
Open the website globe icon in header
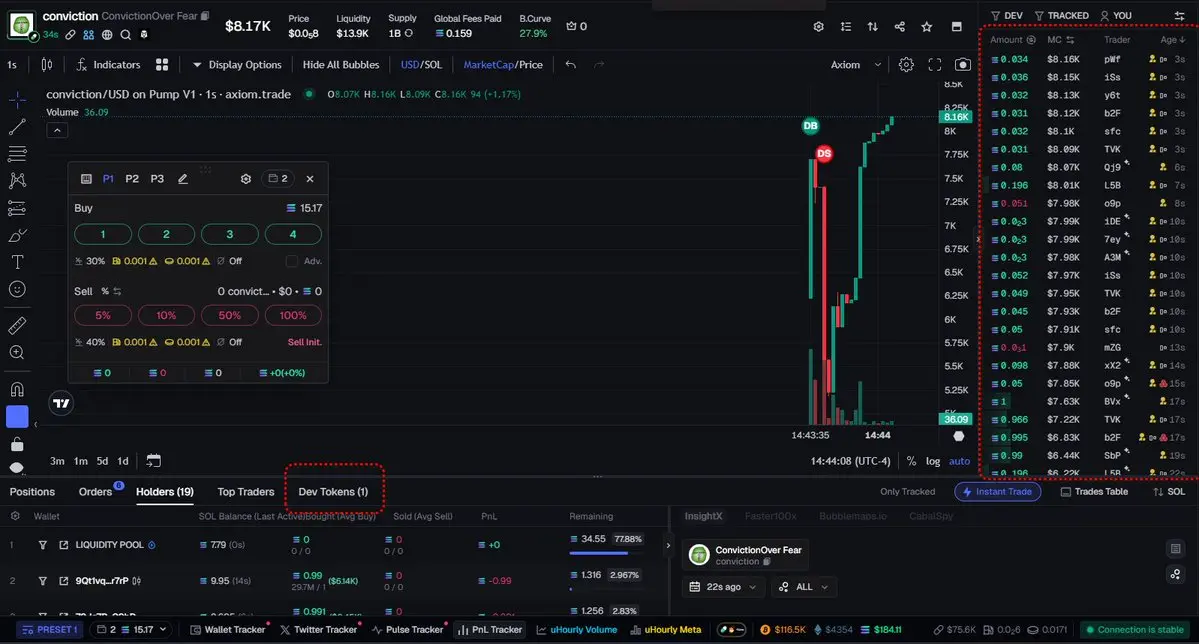click(107, 34)
